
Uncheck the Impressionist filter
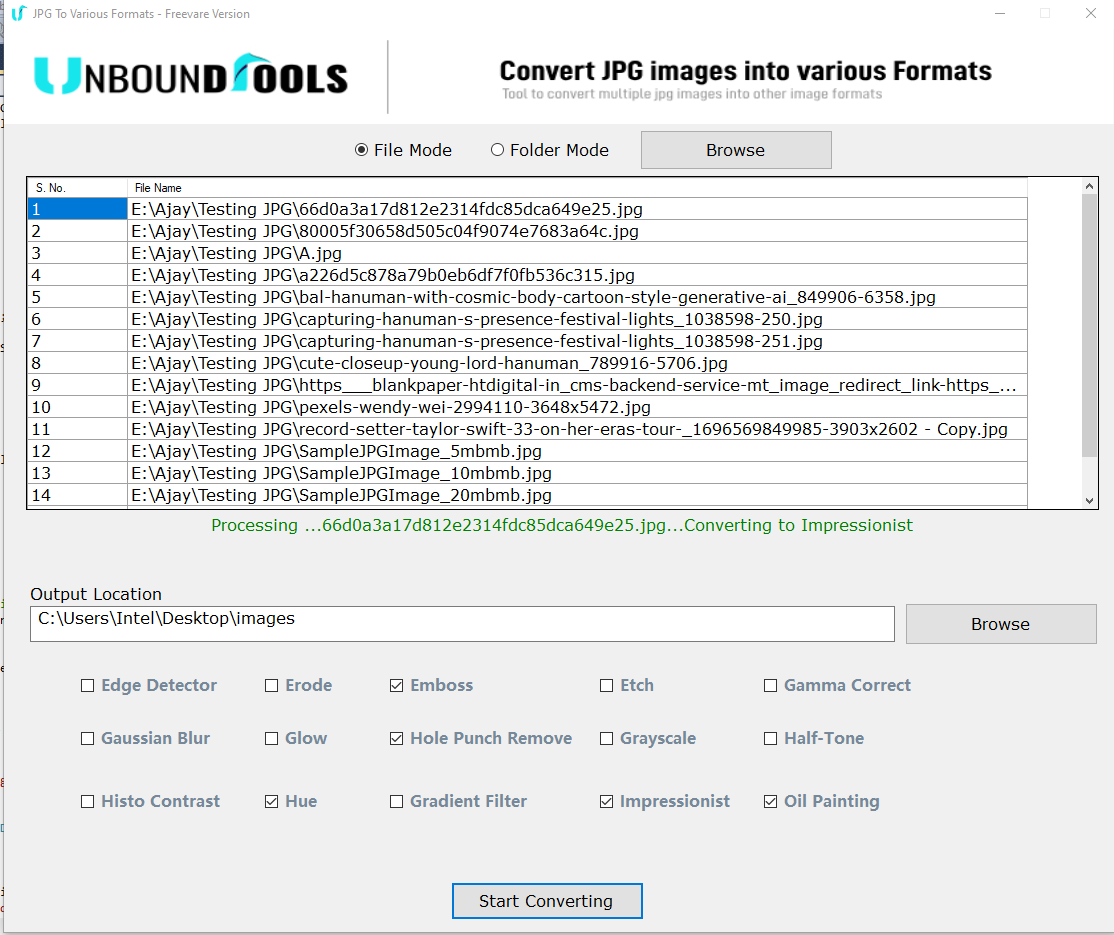(606, 800)
